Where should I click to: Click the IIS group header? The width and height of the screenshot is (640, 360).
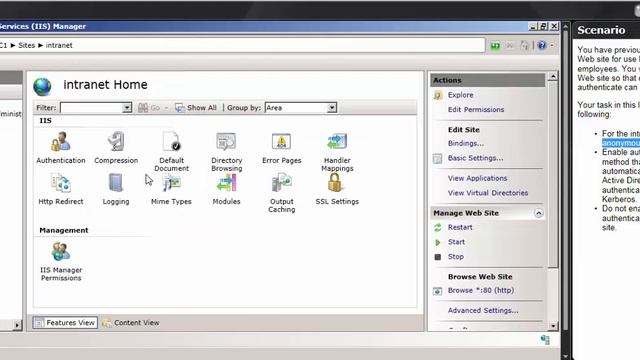(x=45, y=121)
